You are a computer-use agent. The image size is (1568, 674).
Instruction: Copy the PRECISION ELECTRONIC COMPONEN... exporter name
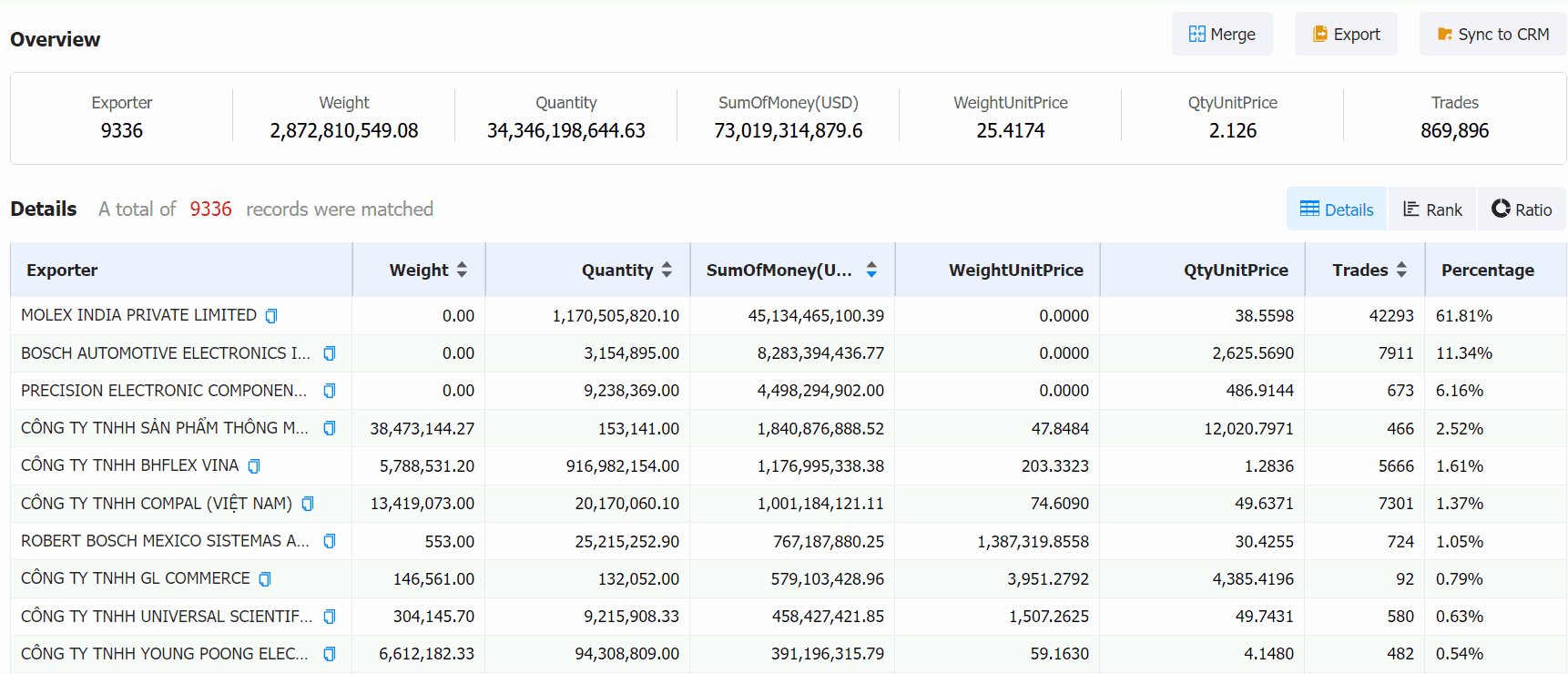330,391
